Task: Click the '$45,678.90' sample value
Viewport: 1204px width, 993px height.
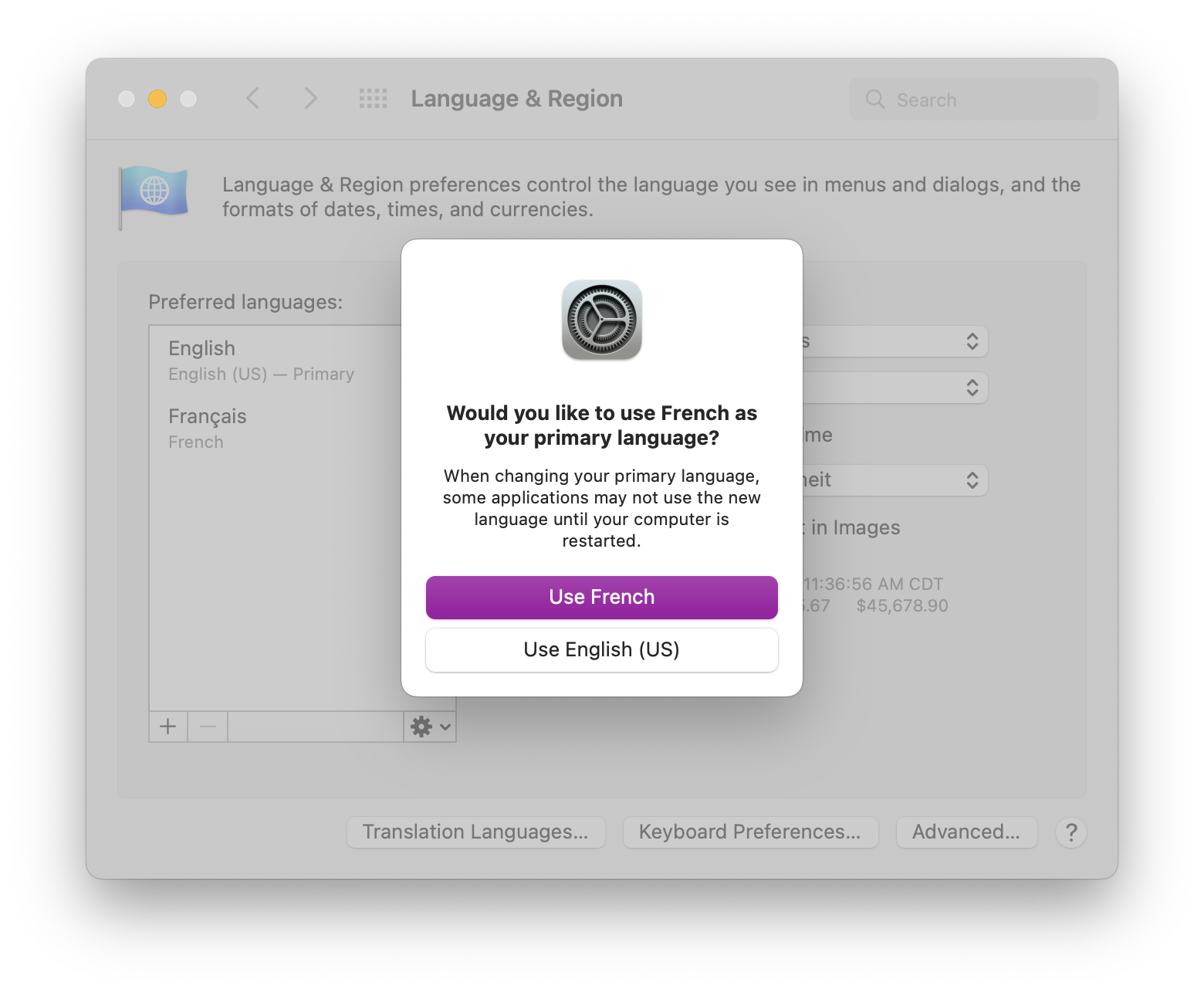Action: click(x=902, y=605)
